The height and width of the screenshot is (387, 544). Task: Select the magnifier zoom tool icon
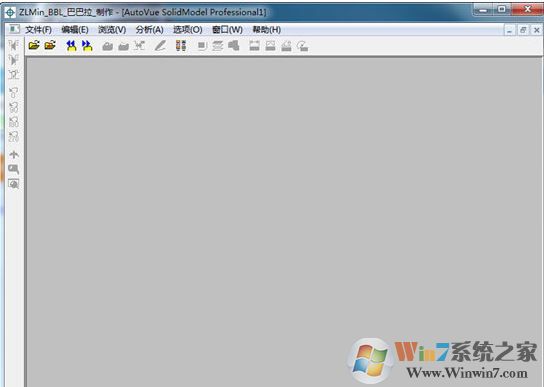tap(14, 169)
